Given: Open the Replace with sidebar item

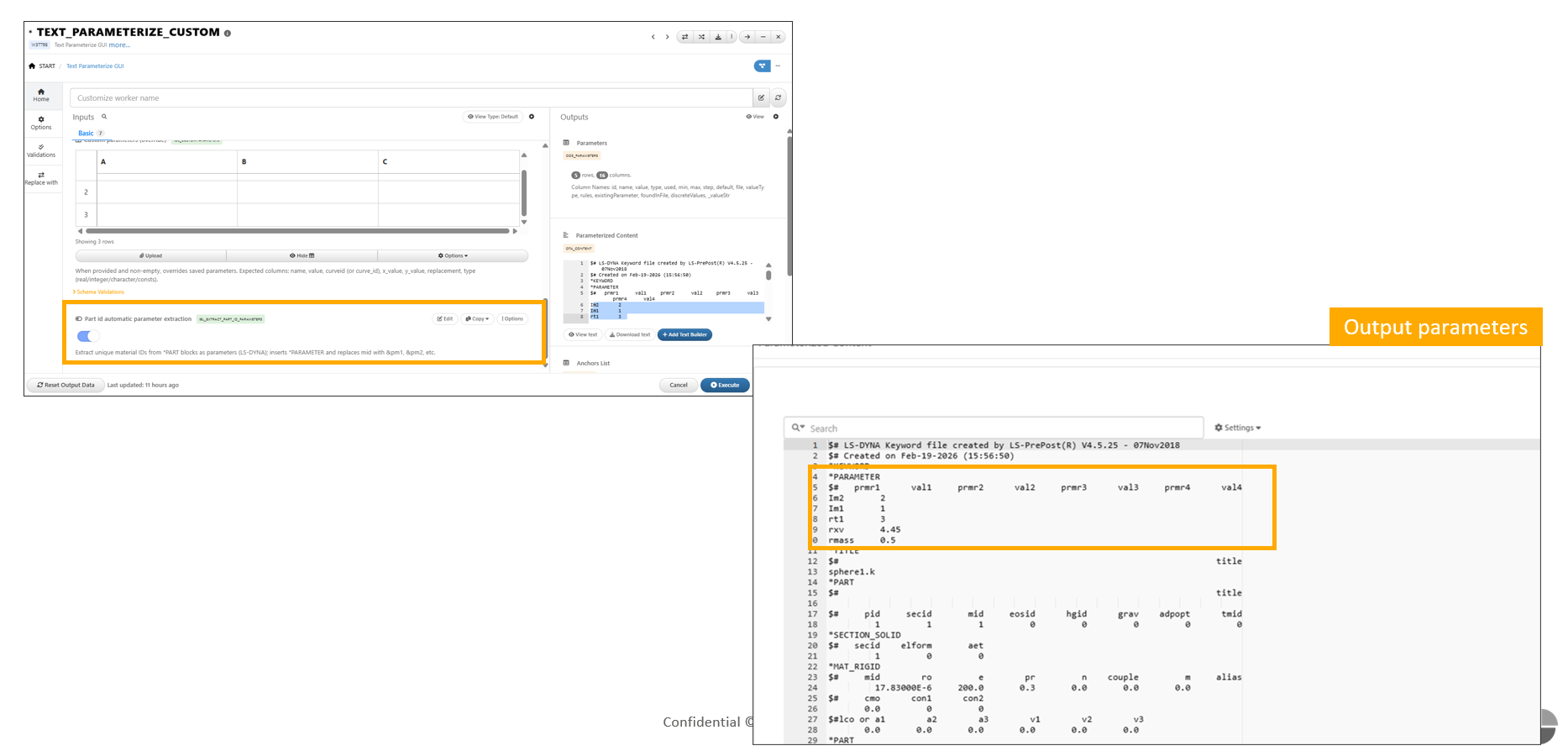Looking at the screenshot, I should [x=41, y=178].
